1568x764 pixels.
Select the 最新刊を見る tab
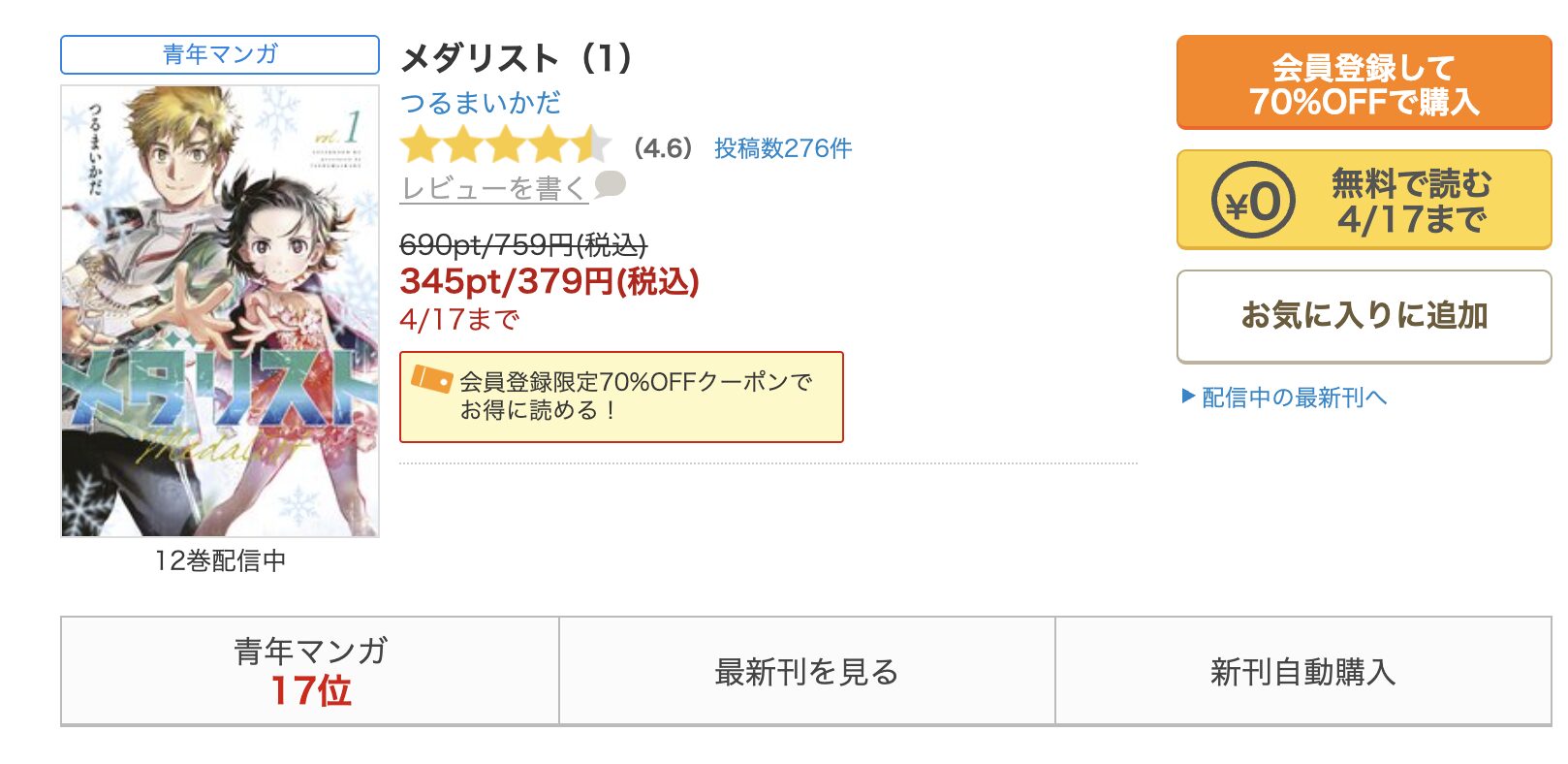click(807, 671)
